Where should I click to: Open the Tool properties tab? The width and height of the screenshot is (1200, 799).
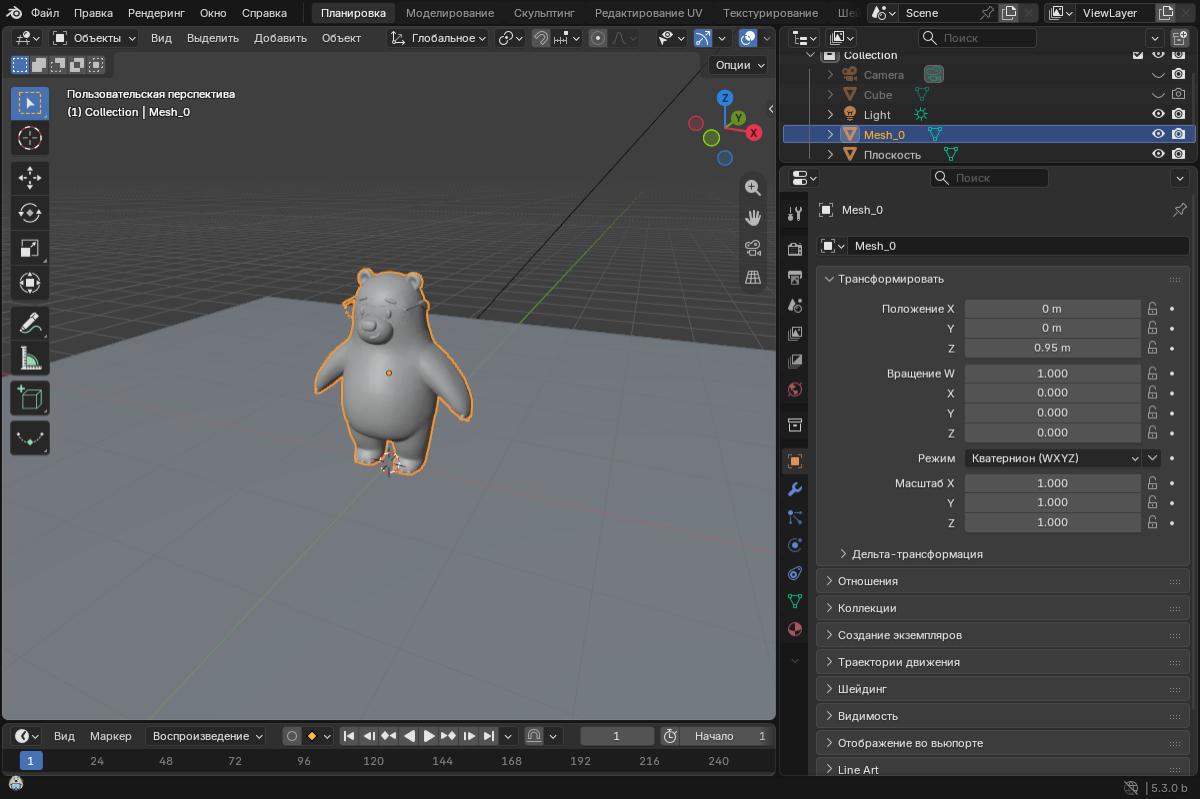point(795,213)
